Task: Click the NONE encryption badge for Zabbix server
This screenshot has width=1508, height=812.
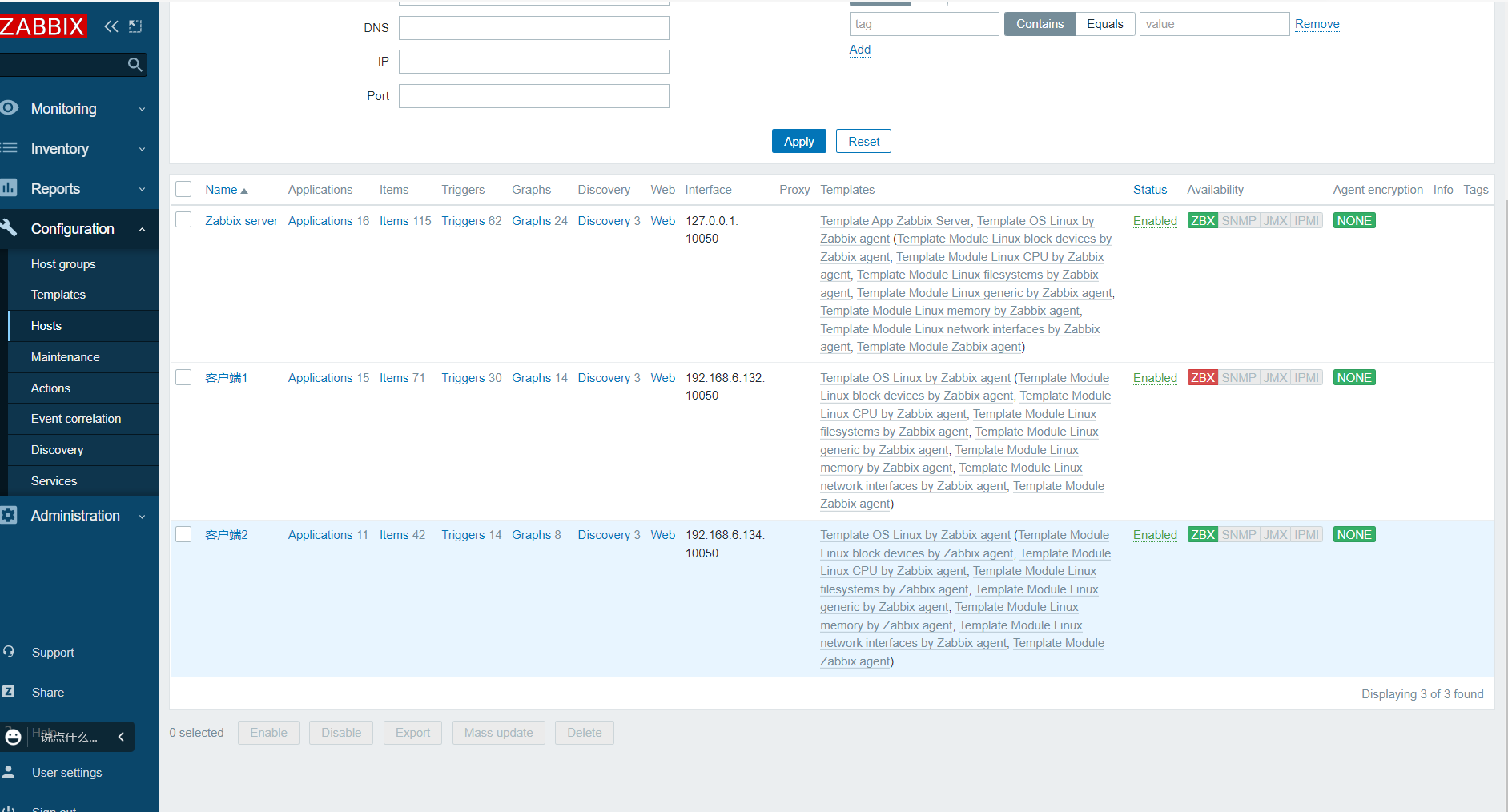Action: click(1354, 221)
